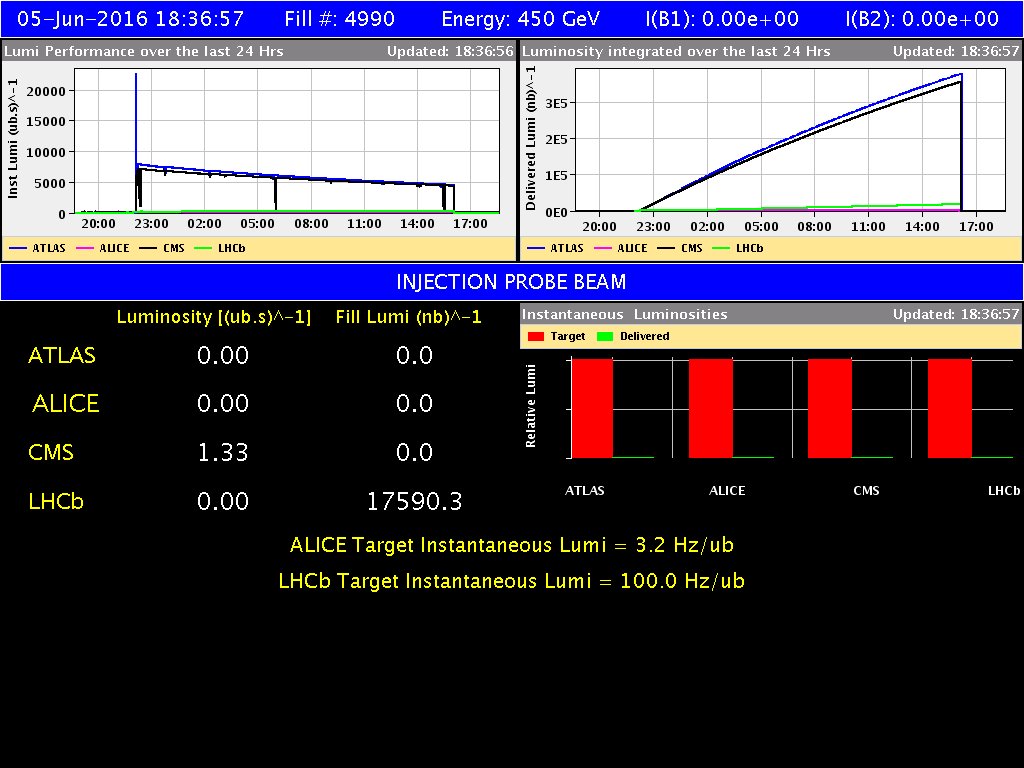Screen dimensions: 1024x768
Task: Click the Lumi Performance over the last 24 Hrs title
Action: pyautogui.click(x=144, y=51)
